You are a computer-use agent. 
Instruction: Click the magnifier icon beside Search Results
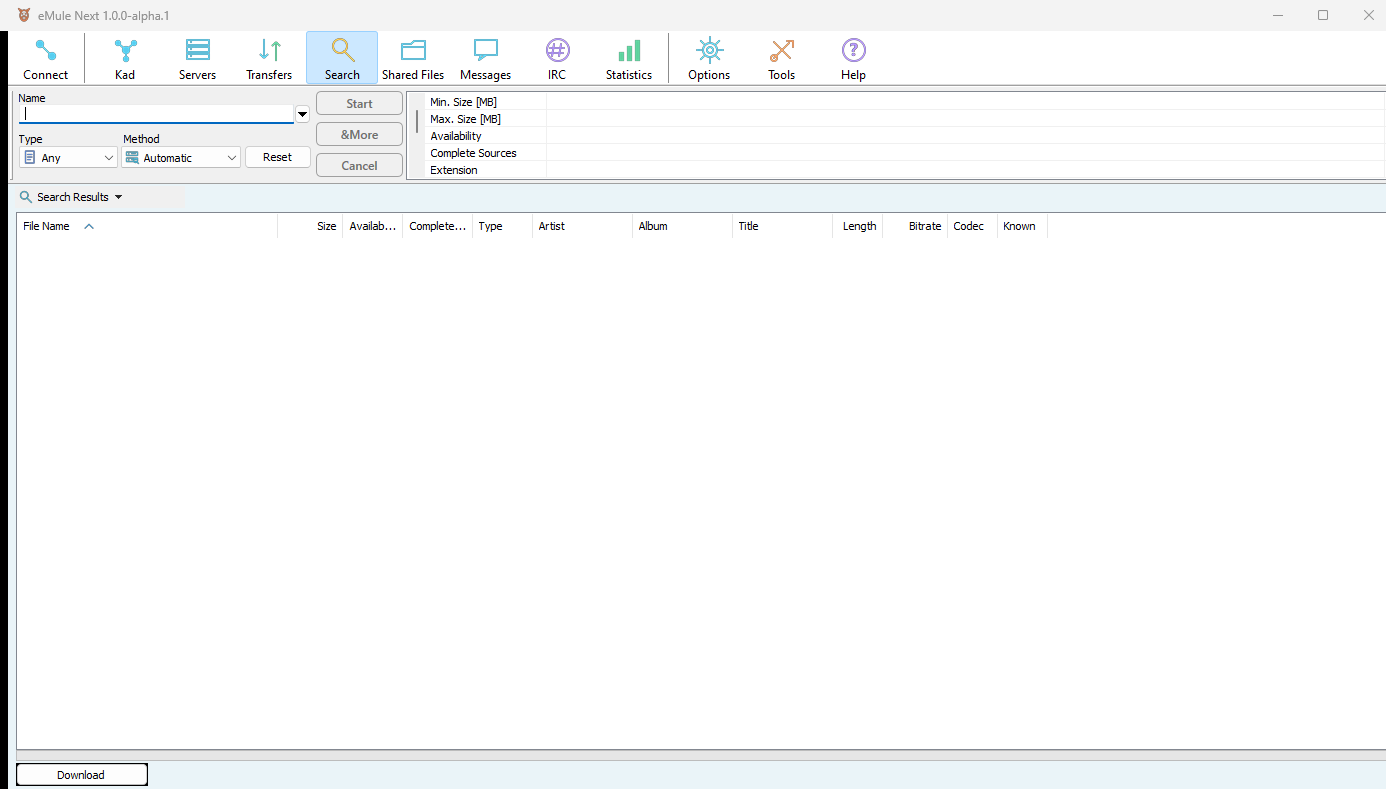tap(26, 197)
